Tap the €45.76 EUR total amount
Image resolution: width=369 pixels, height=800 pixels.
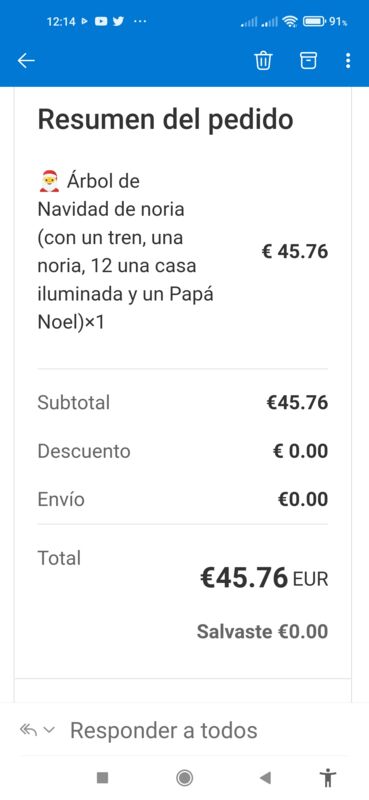pos(264,578)
